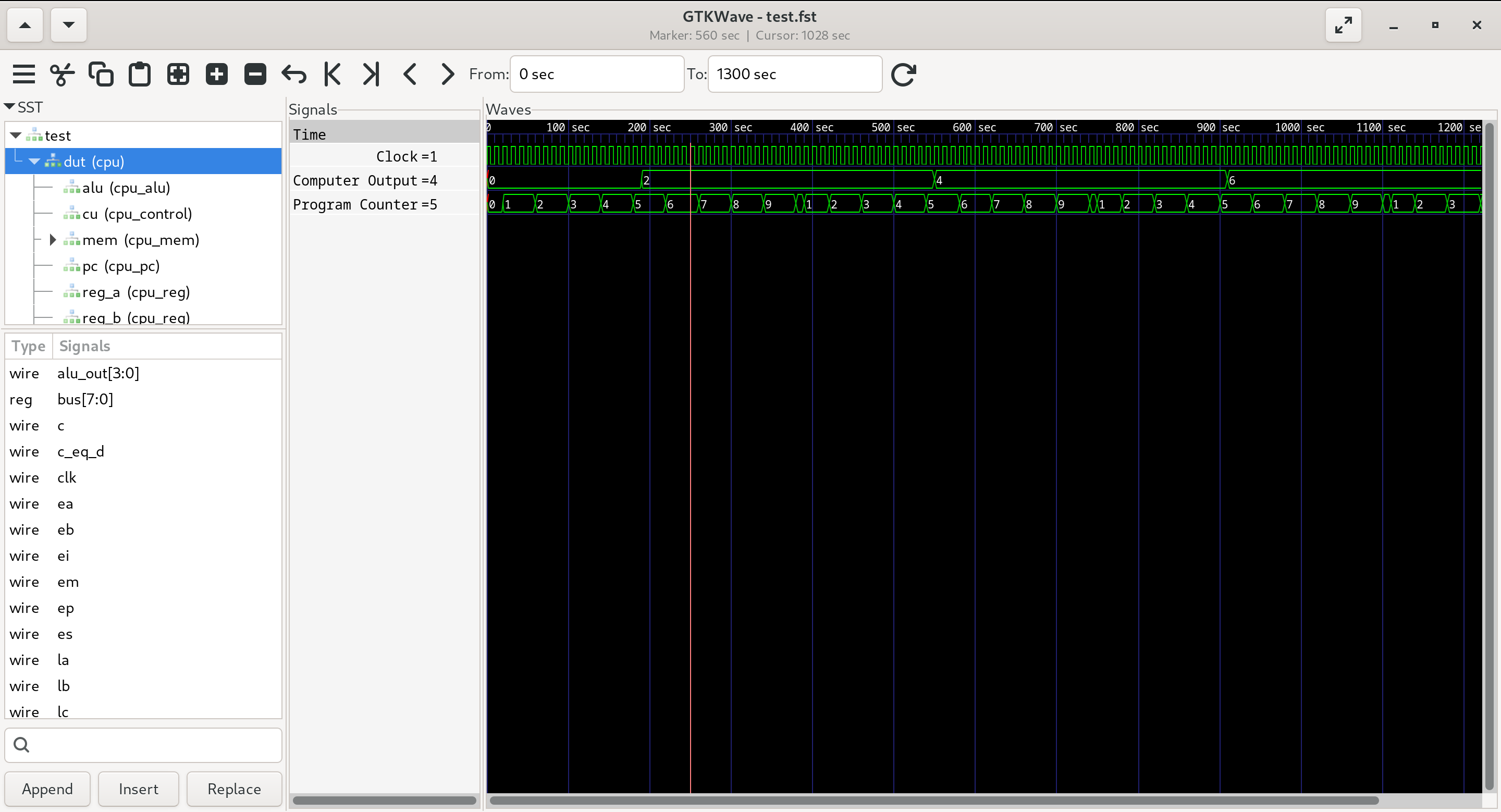Image resolution: width=1501 pixels, height=812 pixels.
Task: Expand the mem (cpu_mem) tree node
Action: point(53,239)
